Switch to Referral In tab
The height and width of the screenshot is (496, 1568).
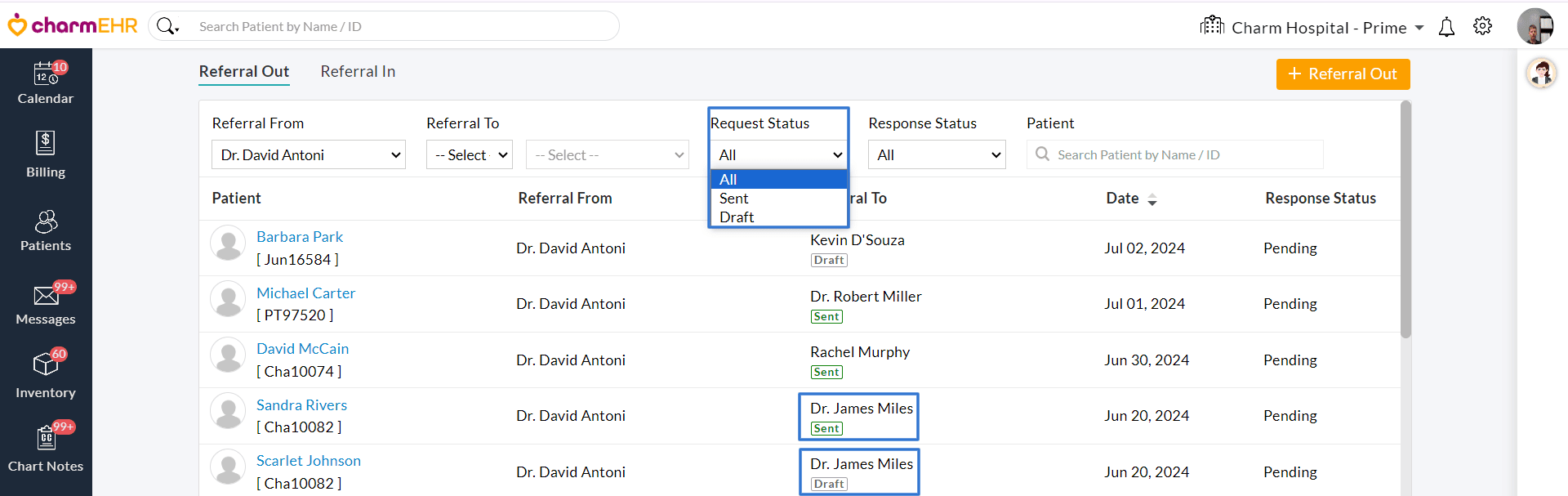click(358, 72)
